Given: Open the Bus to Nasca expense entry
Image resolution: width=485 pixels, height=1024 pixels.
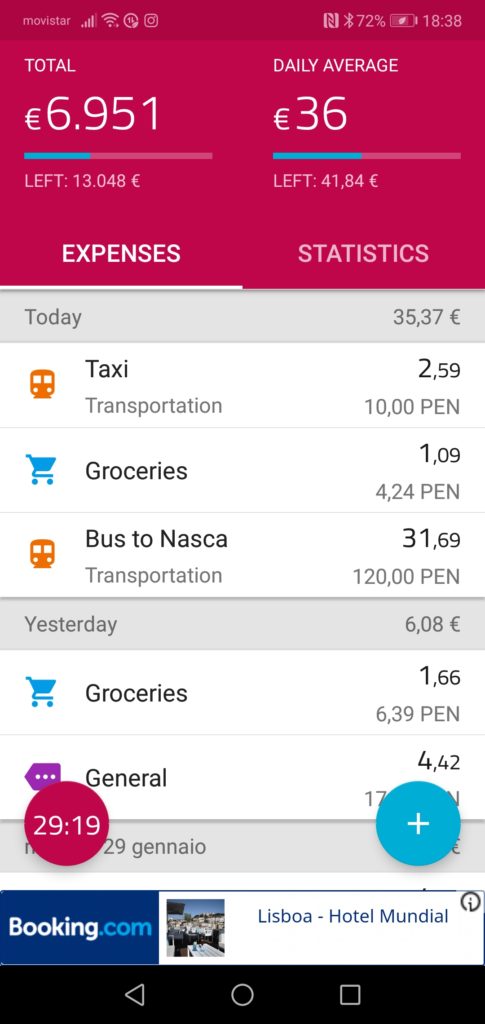Looking at the screenshot, I should tap(242, 555).
